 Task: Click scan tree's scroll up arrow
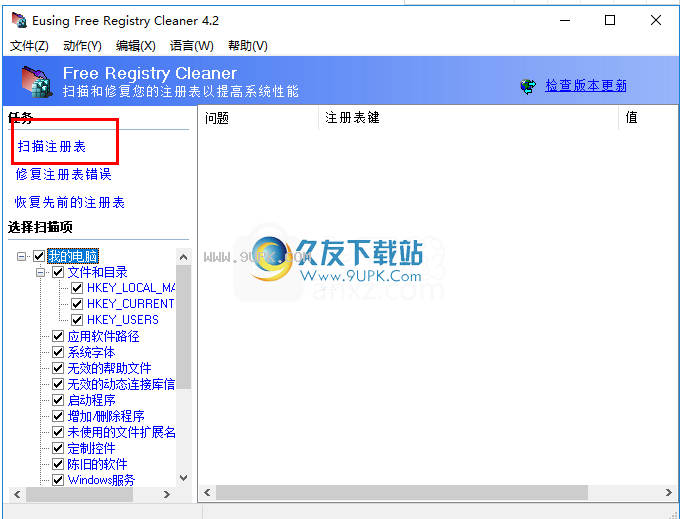[x=183, y=257]
